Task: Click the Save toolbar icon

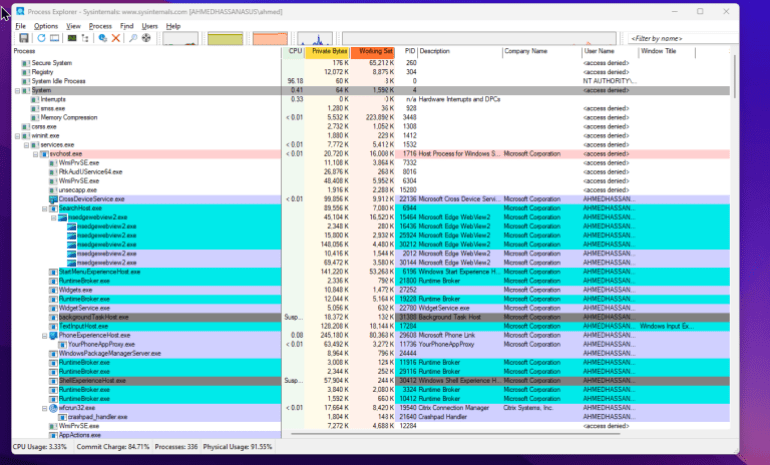Action: click(23, 37)
